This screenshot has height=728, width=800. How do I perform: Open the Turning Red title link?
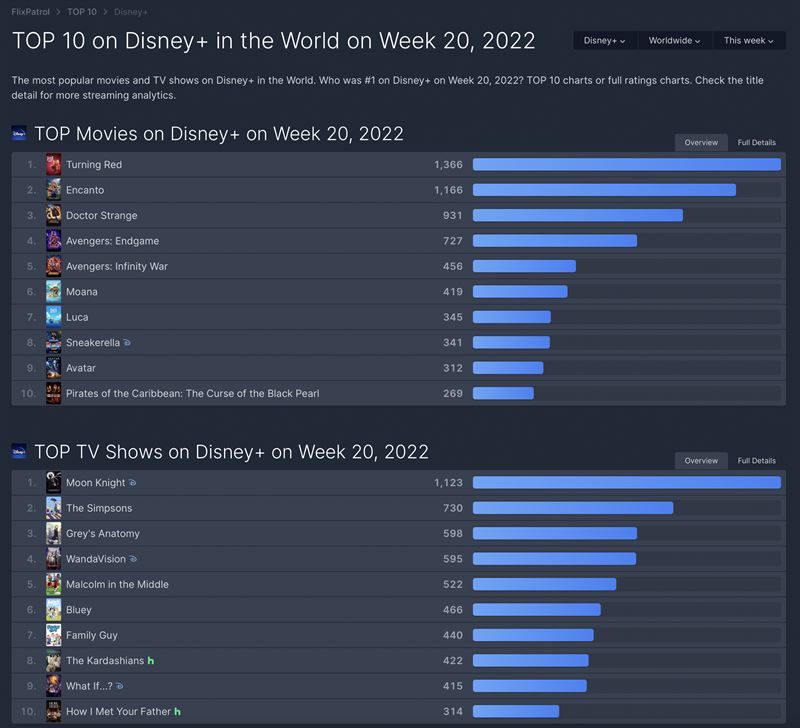point(94,164)
